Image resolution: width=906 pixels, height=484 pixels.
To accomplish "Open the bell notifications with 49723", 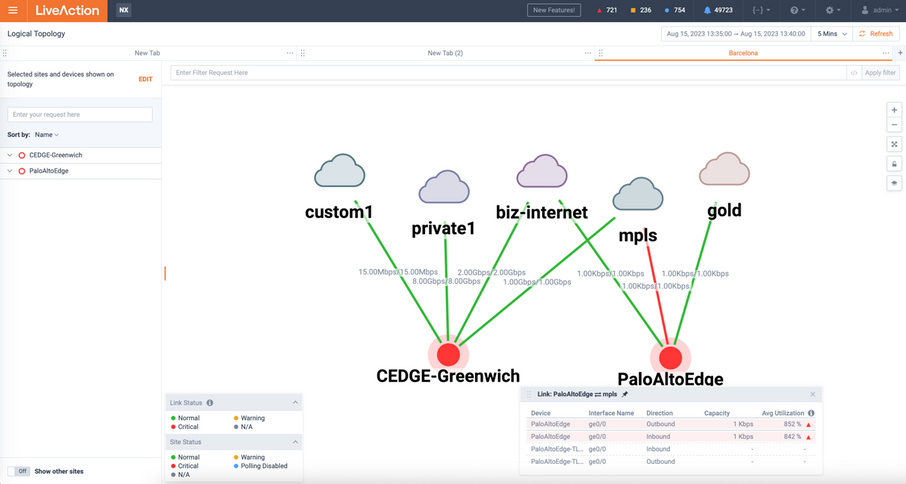I will [x=718, y=10].
